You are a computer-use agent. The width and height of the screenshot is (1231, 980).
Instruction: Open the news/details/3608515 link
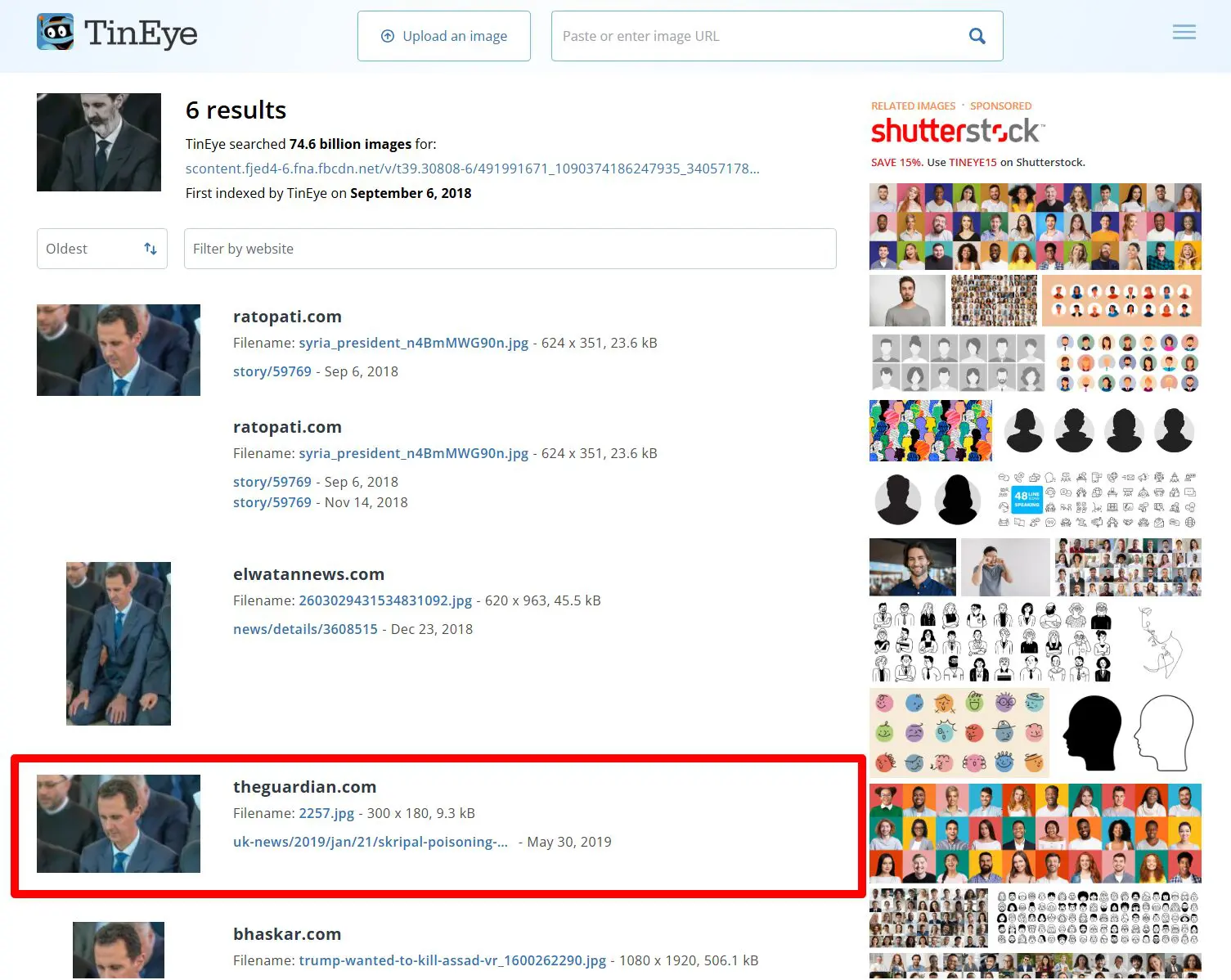point(305,629)
